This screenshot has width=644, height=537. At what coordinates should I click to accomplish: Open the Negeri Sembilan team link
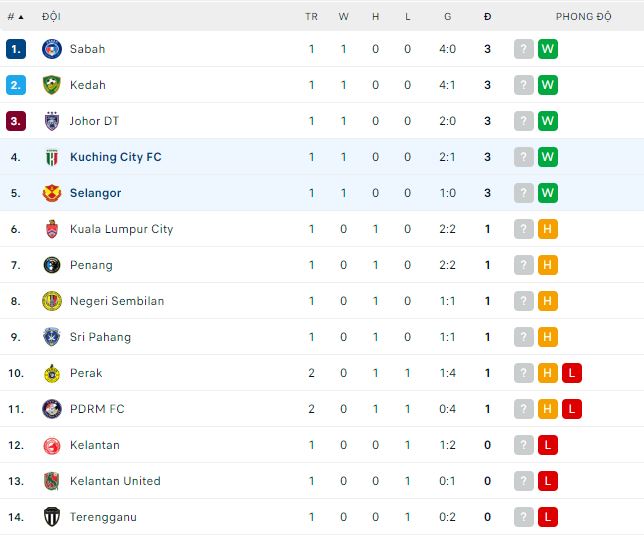click(x=117, y=301)
